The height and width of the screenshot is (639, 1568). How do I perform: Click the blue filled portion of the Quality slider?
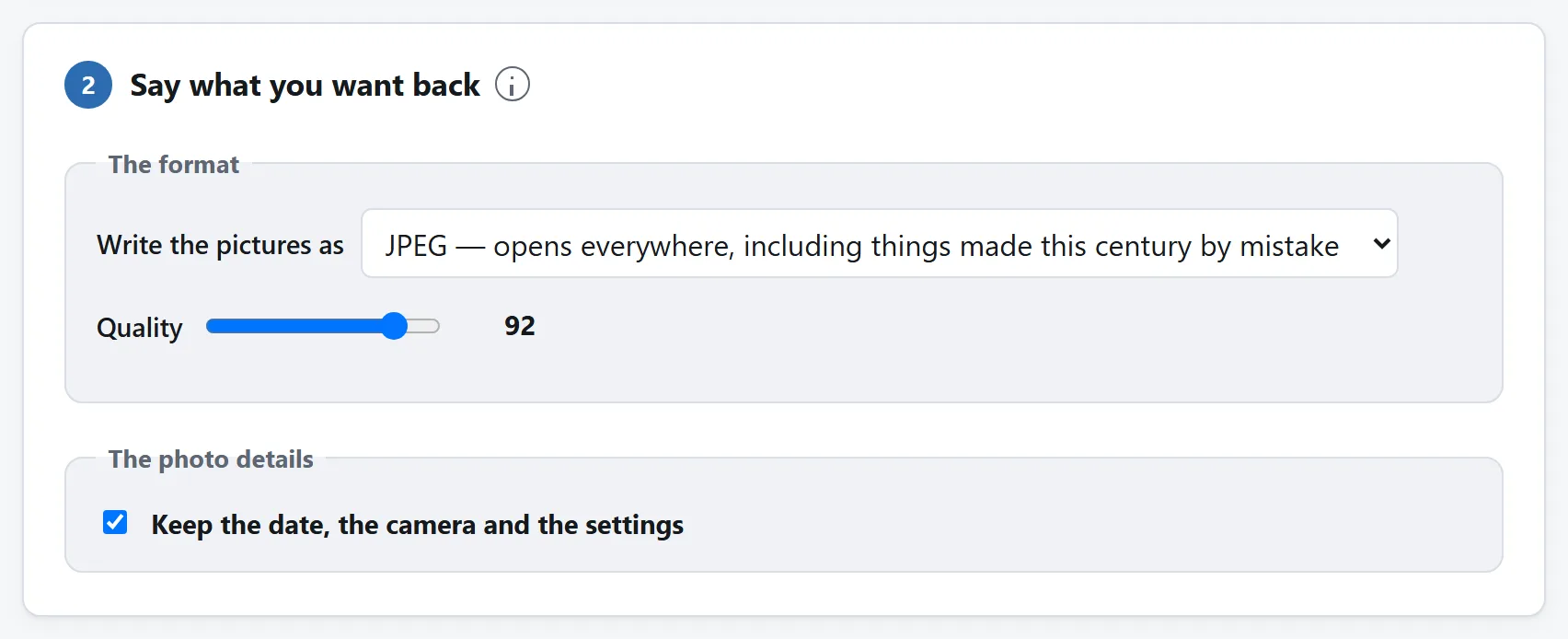[x=294, y=326]
